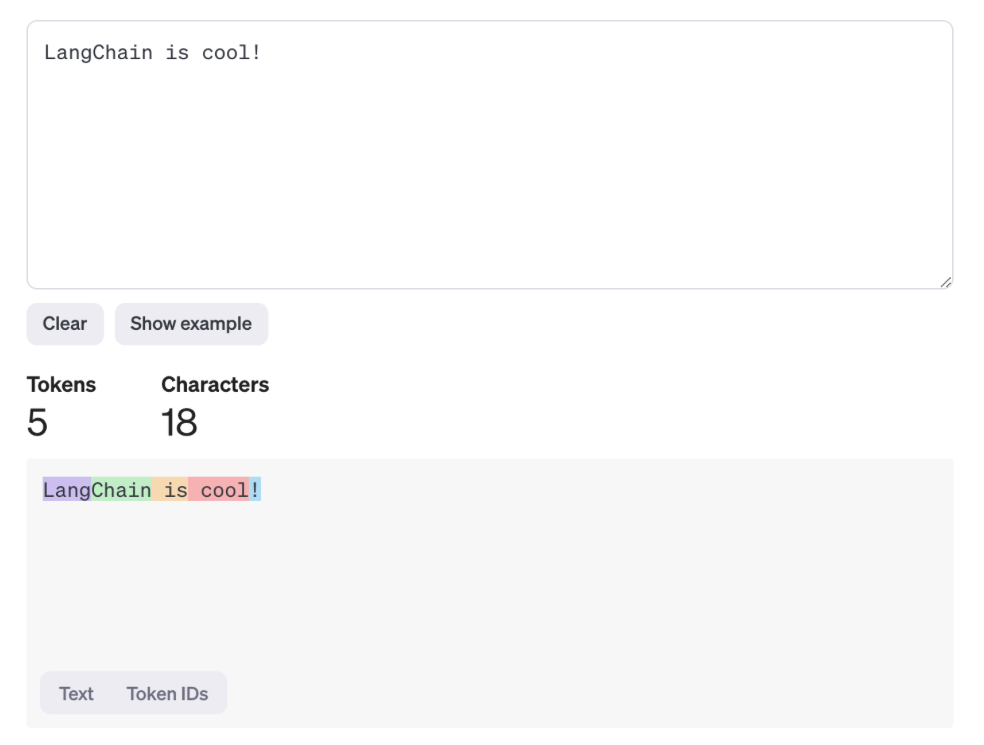Click the token count number 5
984x745 pixels.
click(x=37, y=422)
